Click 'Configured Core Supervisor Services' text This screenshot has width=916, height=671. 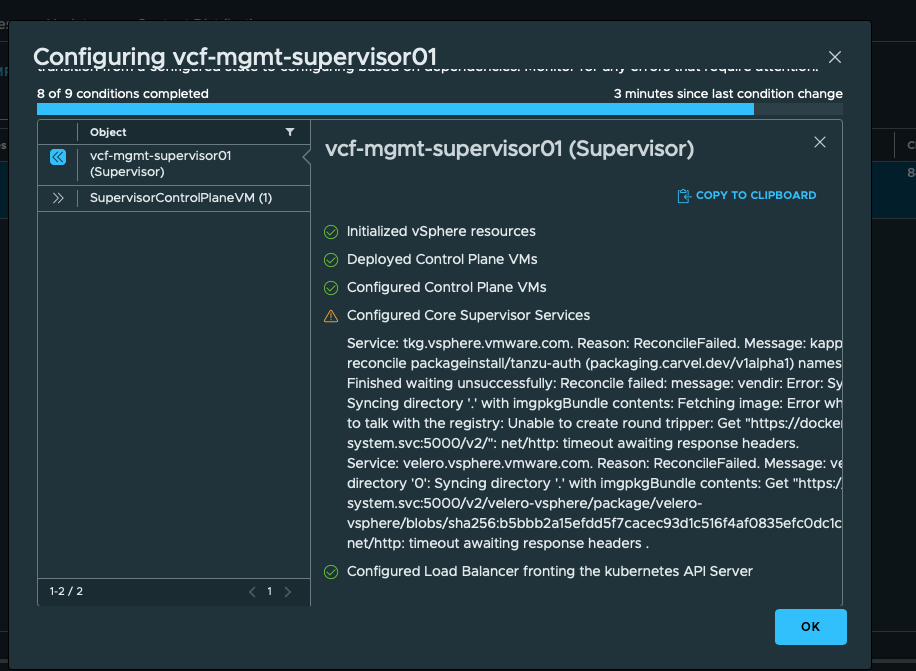469,315
